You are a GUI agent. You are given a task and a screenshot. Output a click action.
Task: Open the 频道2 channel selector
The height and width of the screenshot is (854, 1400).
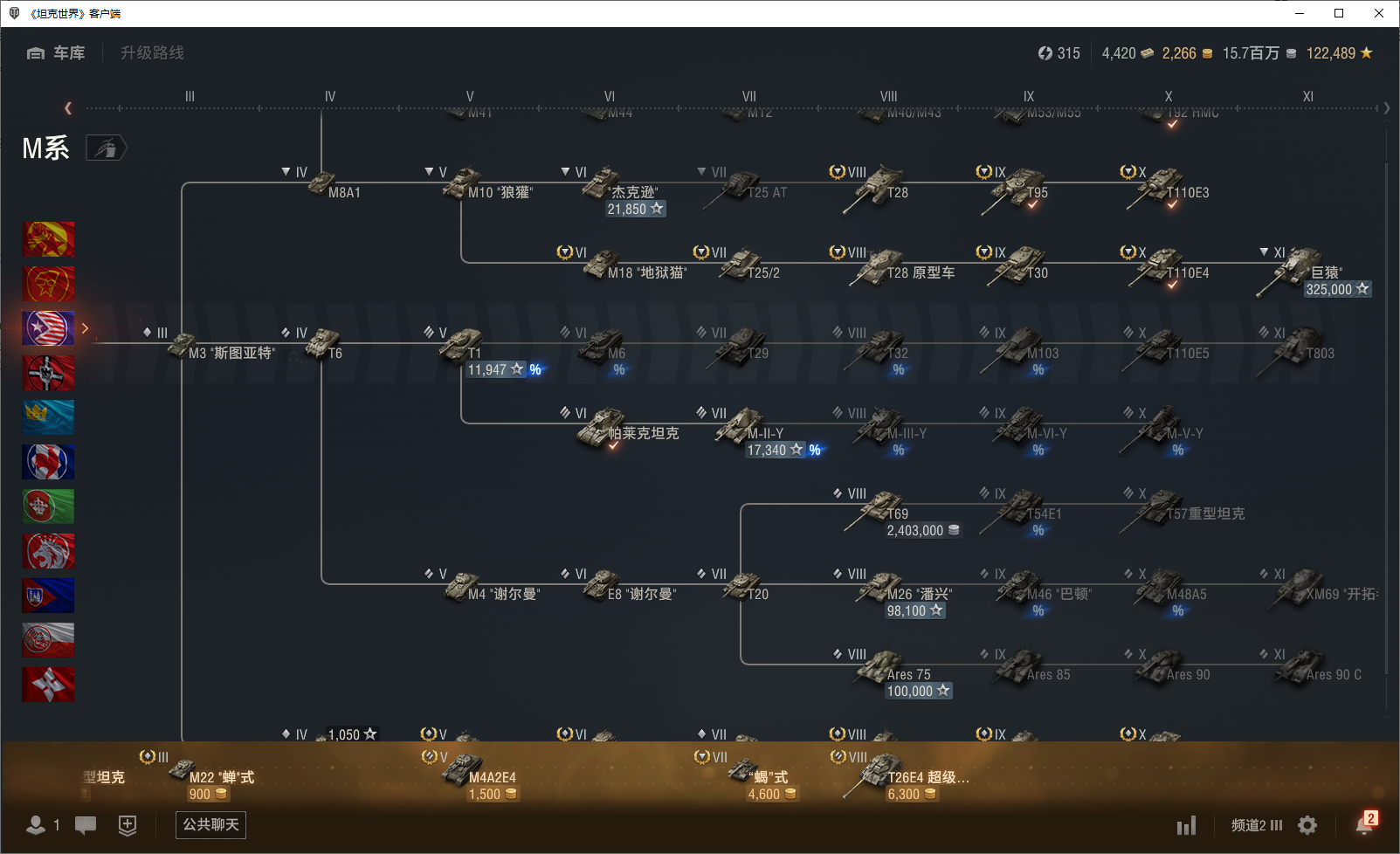(1257, 825)
